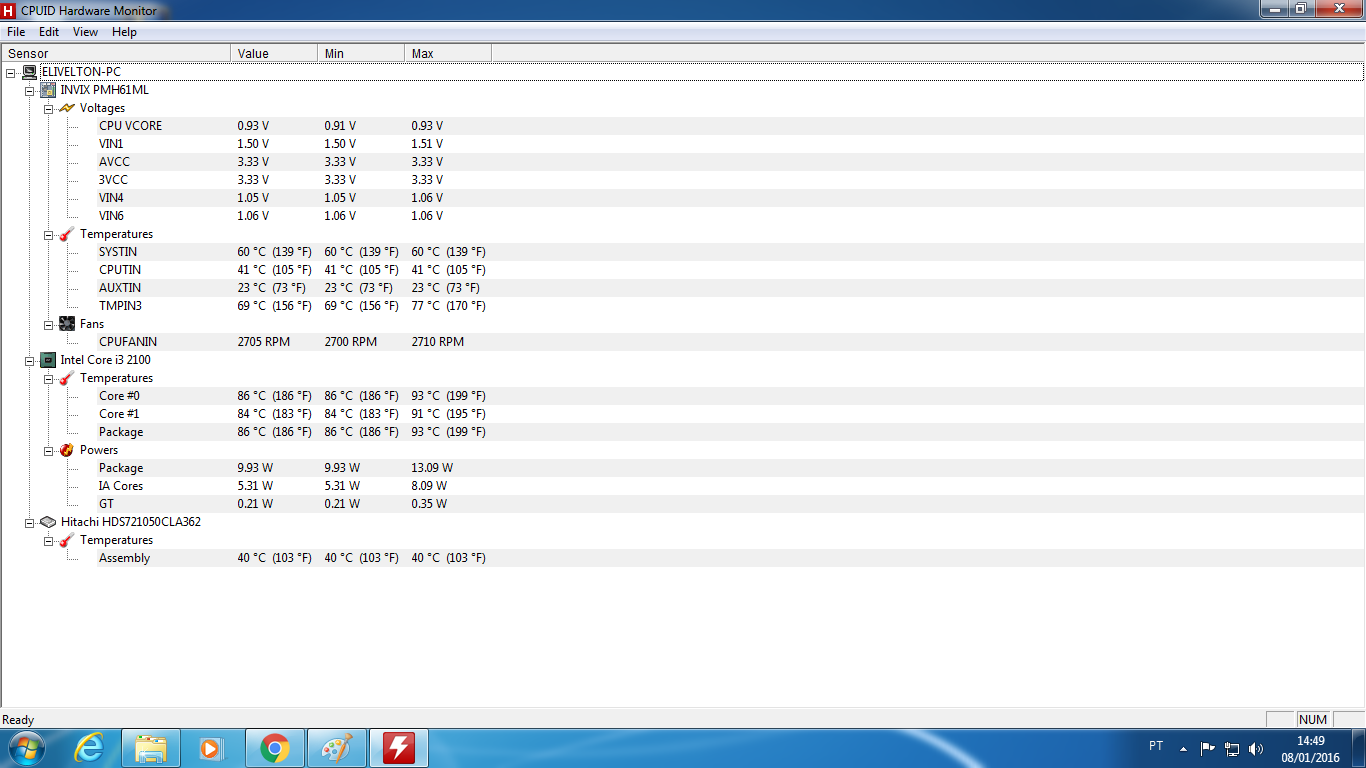This screenshot has height=768, width=1366.
Task: Collapse the motherboard Temperatures group
Action: pos(48,234)
